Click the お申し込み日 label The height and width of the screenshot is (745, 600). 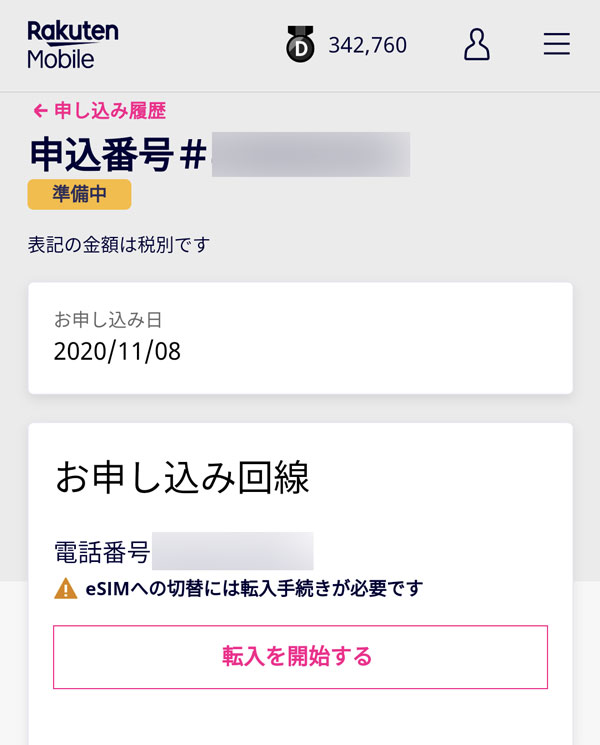(x=108, y=320)
